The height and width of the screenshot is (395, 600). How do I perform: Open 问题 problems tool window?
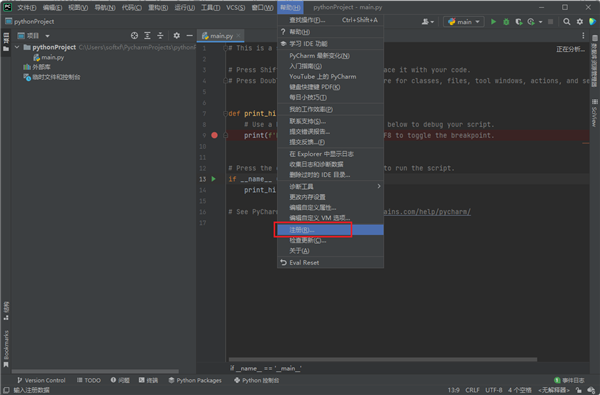(x=120, y=380)
